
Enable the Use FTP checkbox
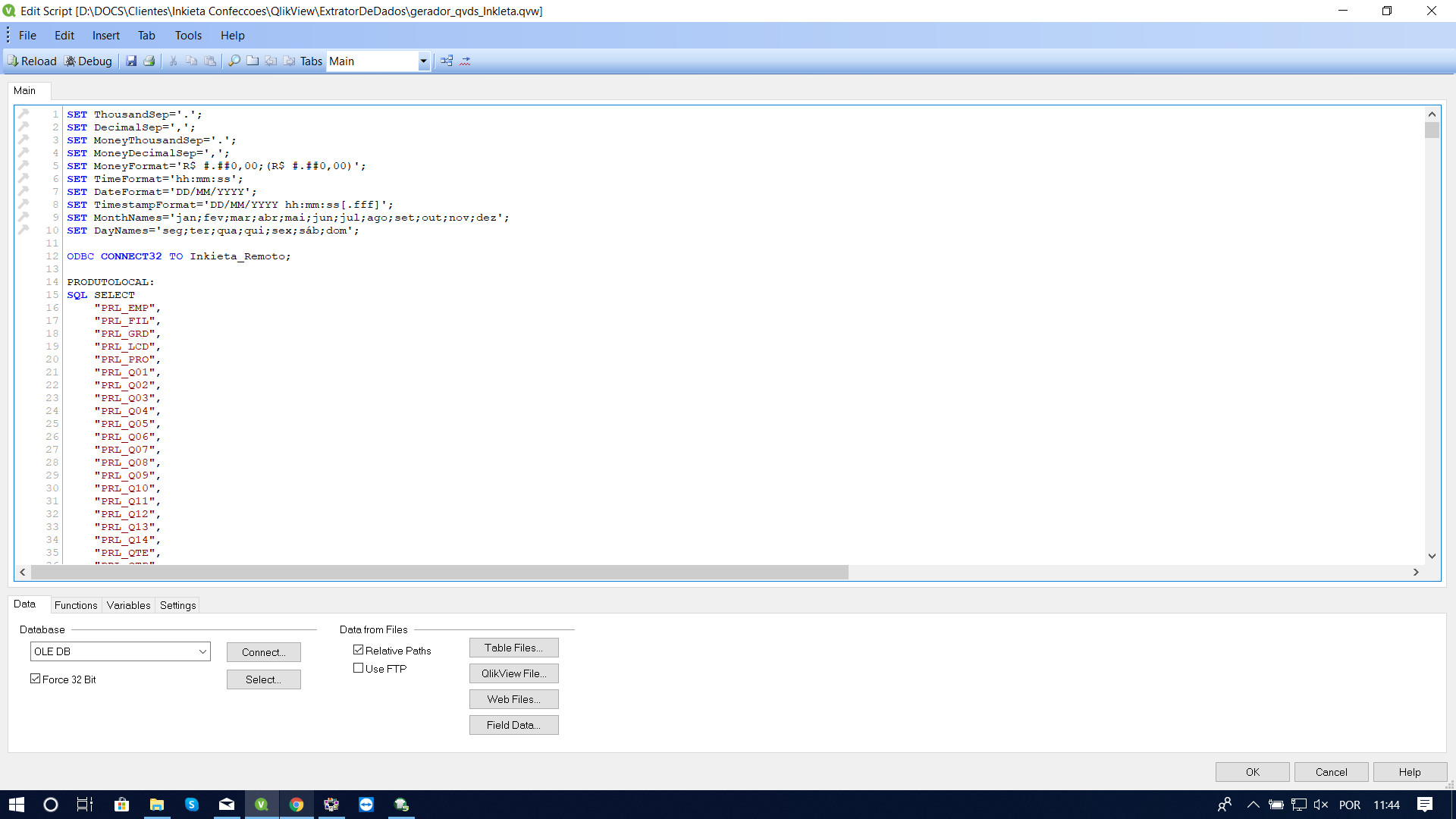coord(359,668)
